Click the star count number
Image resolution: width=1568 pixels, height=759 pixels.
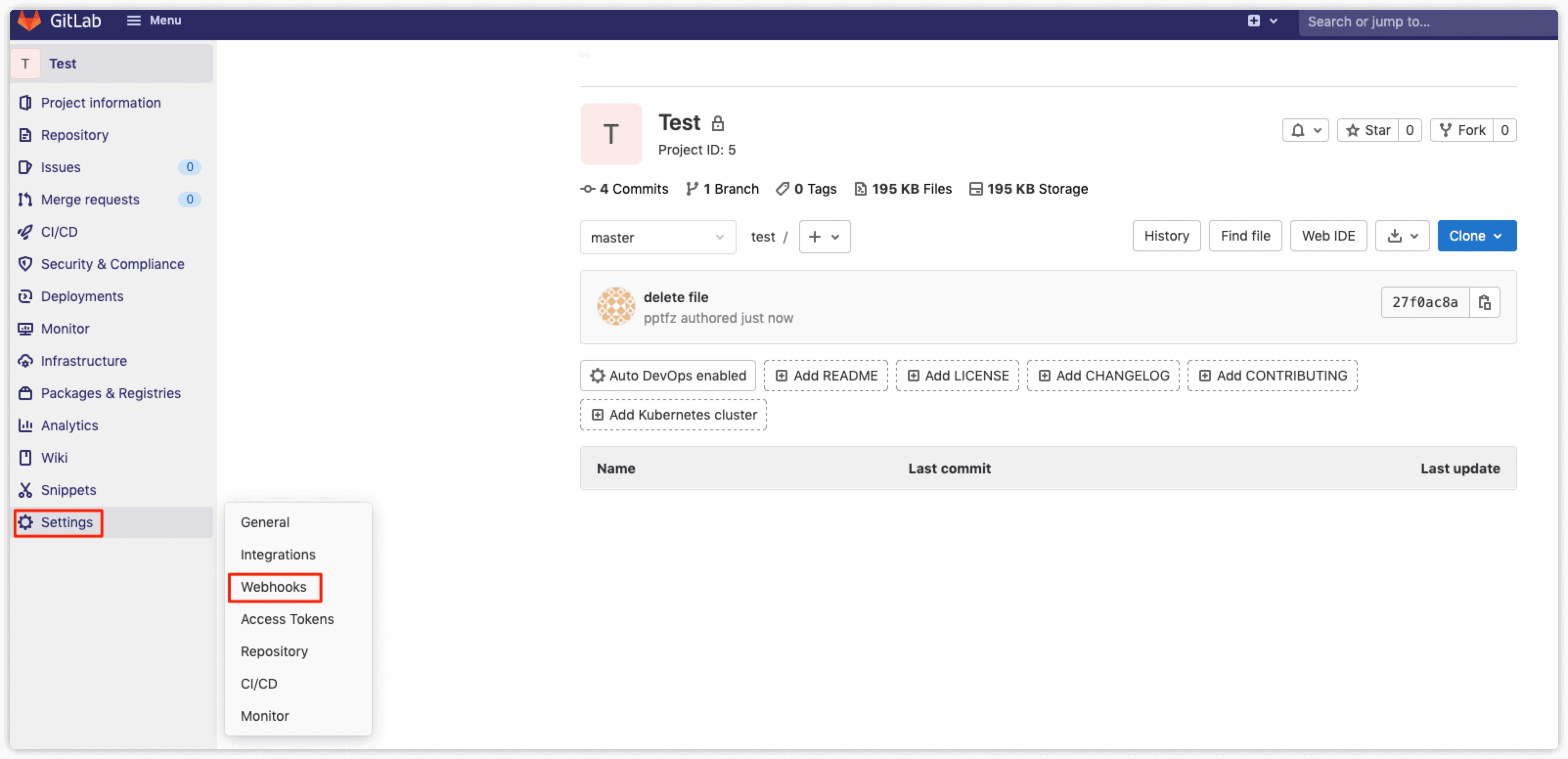[1410, 130]
